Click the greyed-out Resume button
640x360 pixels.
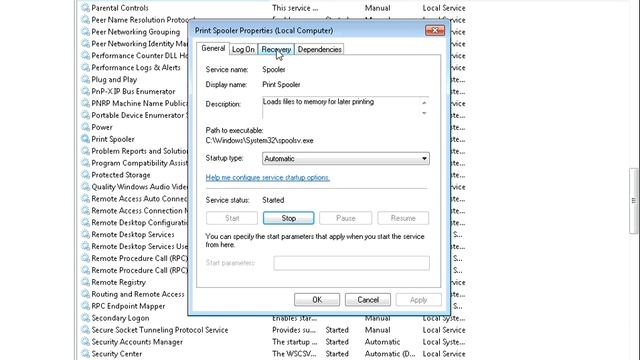[x=403, y=218]
